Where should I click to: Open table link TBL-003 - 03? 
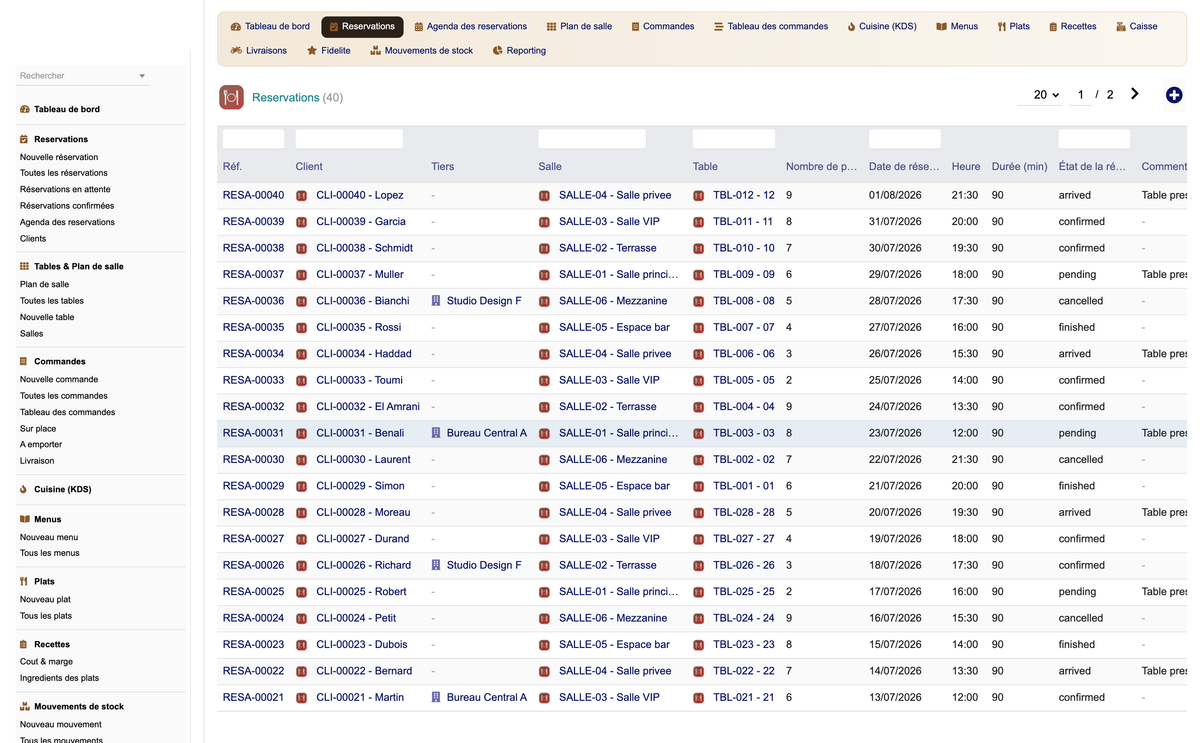click(x=744, y=433)
